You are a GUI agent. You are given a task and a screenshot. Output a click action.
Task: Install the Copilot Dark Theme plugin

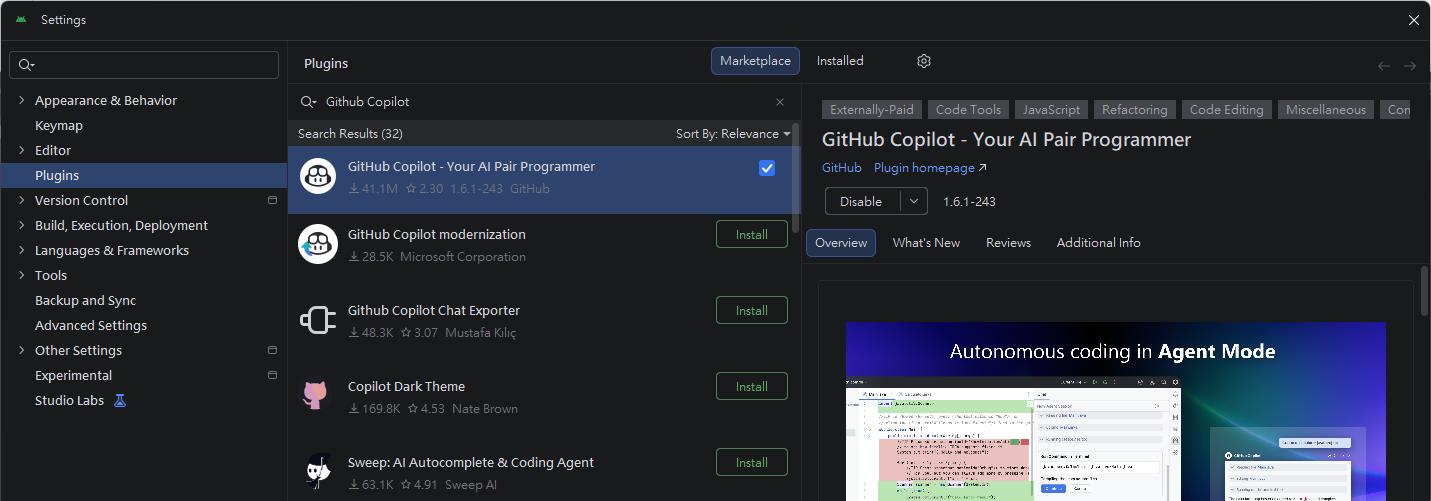pyautogui.click(x=751, y=386)
